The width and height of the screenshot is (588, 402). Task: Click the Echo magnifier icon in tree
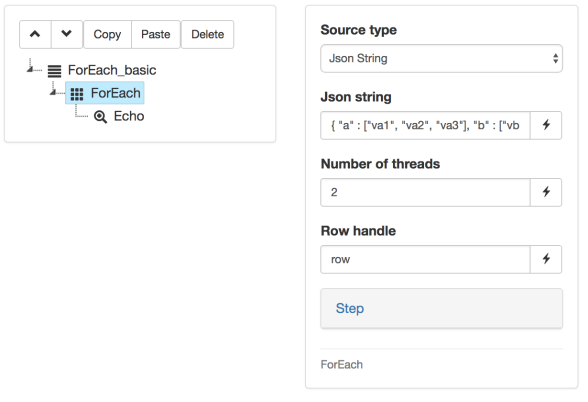coord(100,117)
